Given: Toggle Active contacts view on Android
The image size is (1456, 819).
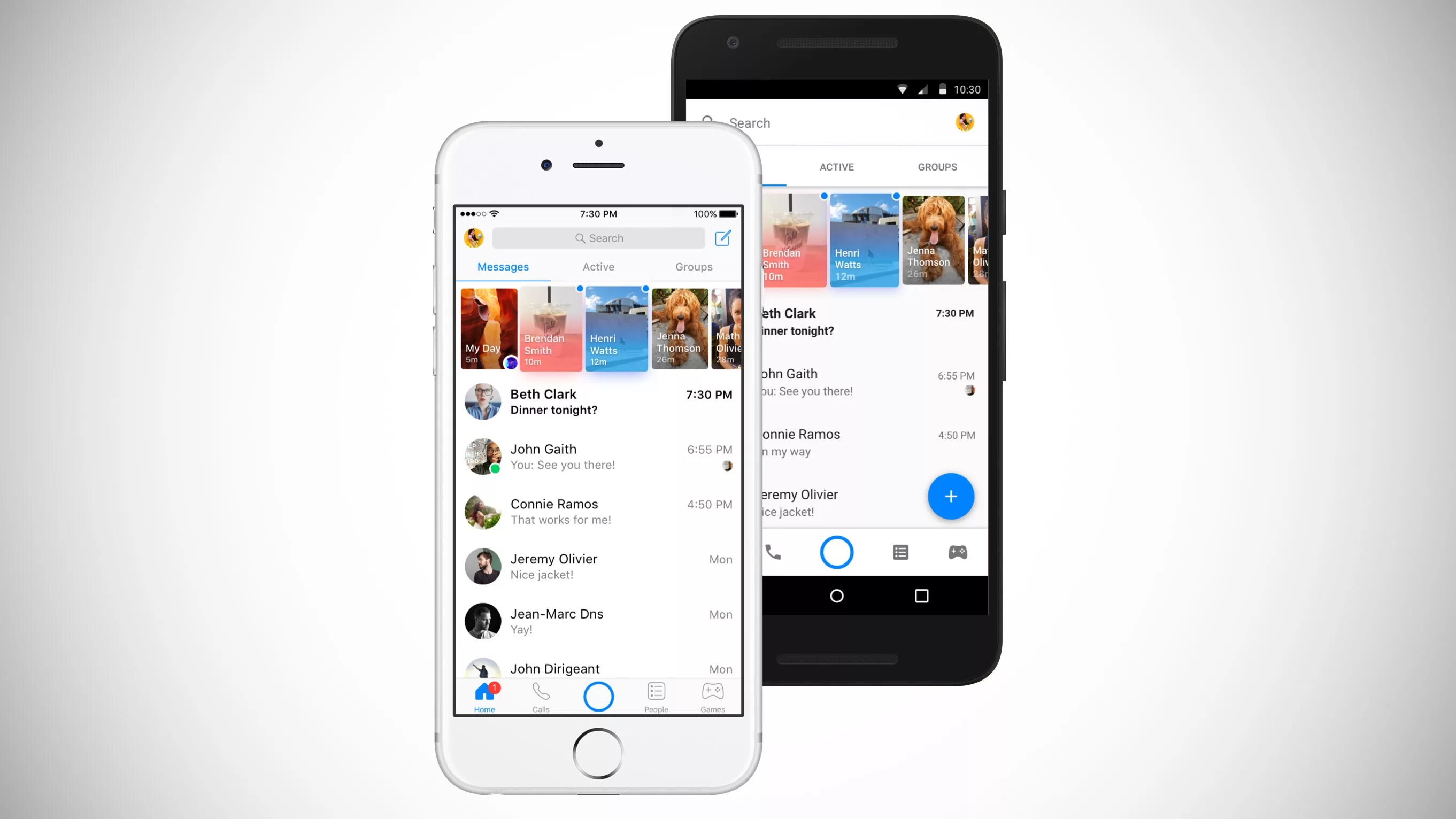Looking at the screenshot, I should click(x=836, y=167).
